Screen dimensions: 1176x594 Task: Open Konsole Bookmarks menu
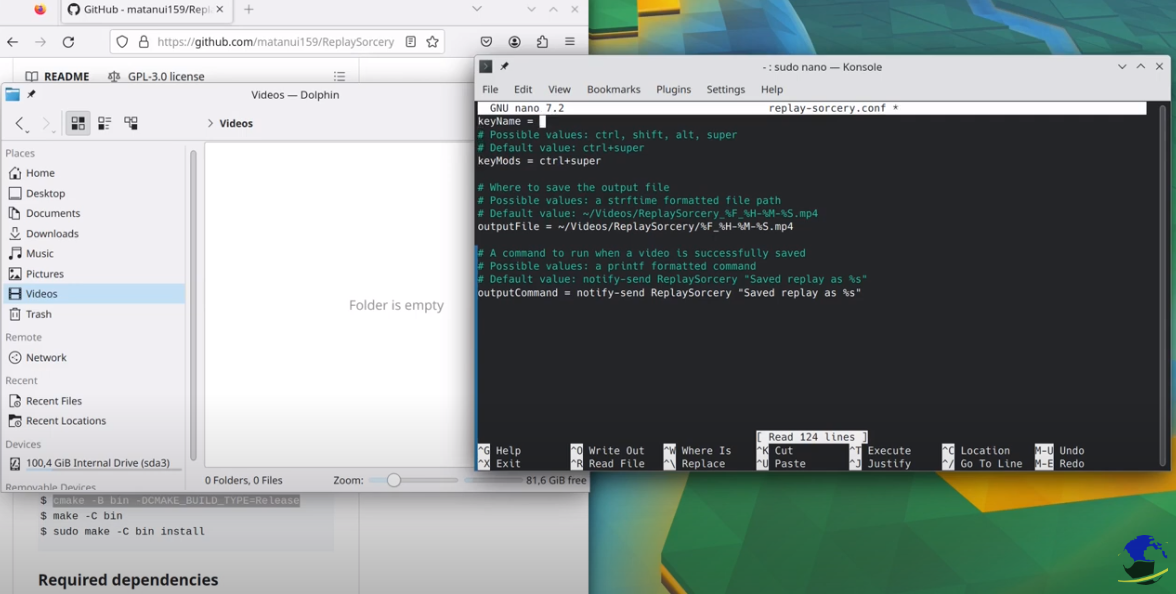613,89
